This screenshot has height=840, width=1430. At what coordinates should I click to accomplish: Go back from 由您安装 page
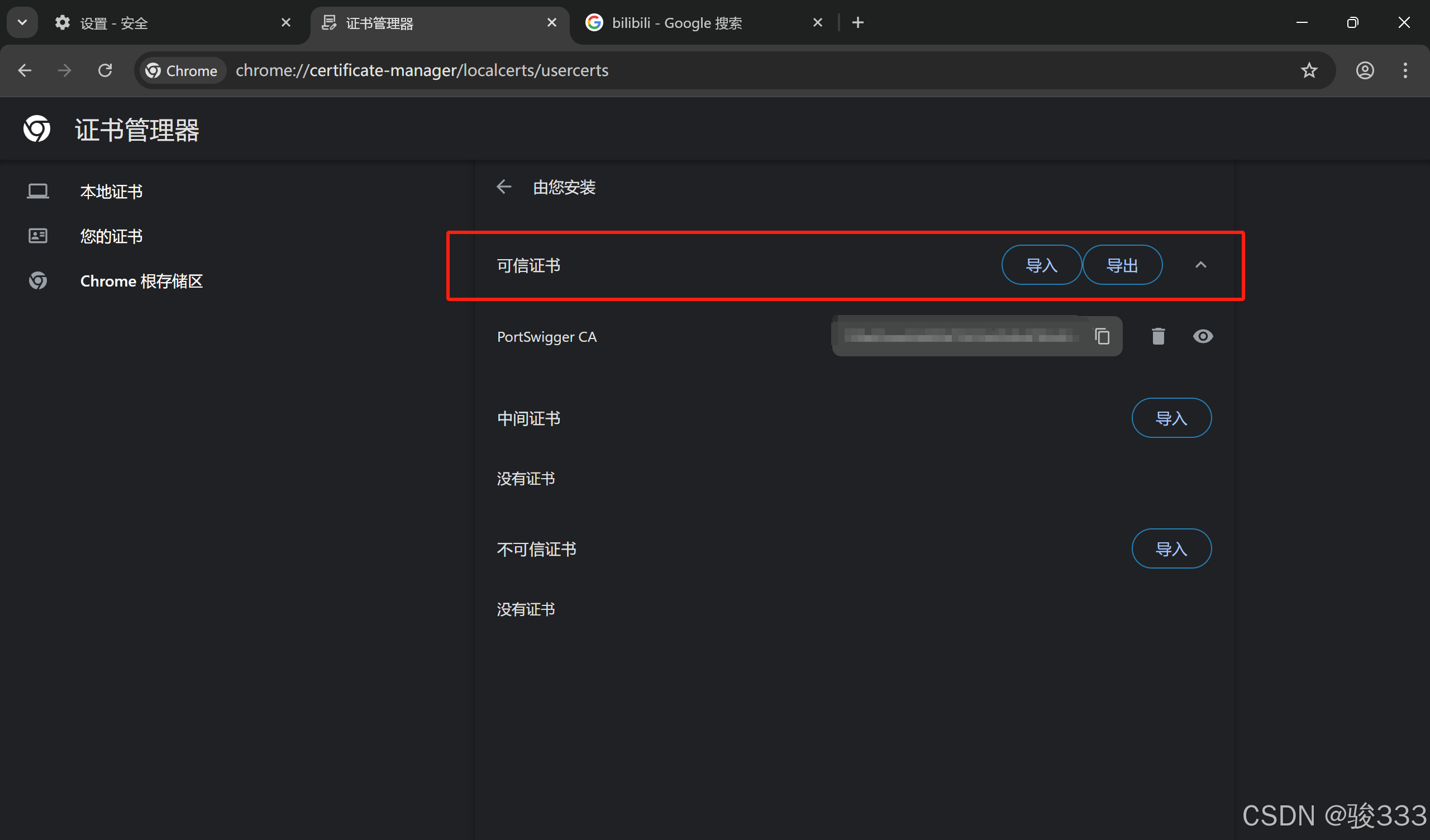point(504,187)
